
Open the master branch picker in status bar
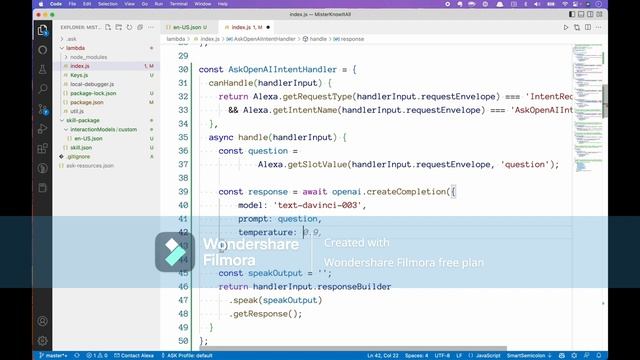[53, 356]
